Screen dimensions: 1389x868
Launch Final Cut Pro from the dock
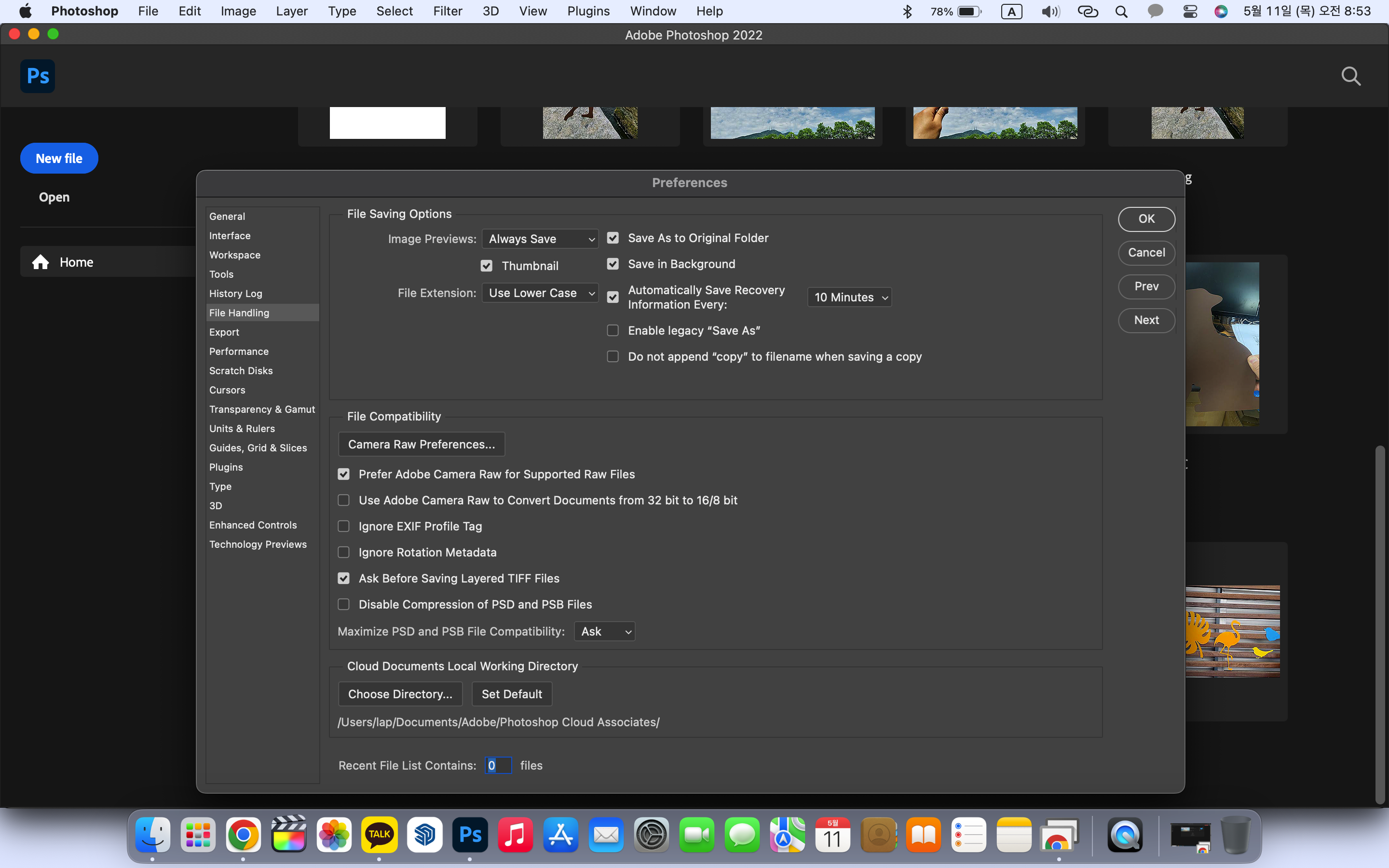pyautogui.click(x=289, y=835)
